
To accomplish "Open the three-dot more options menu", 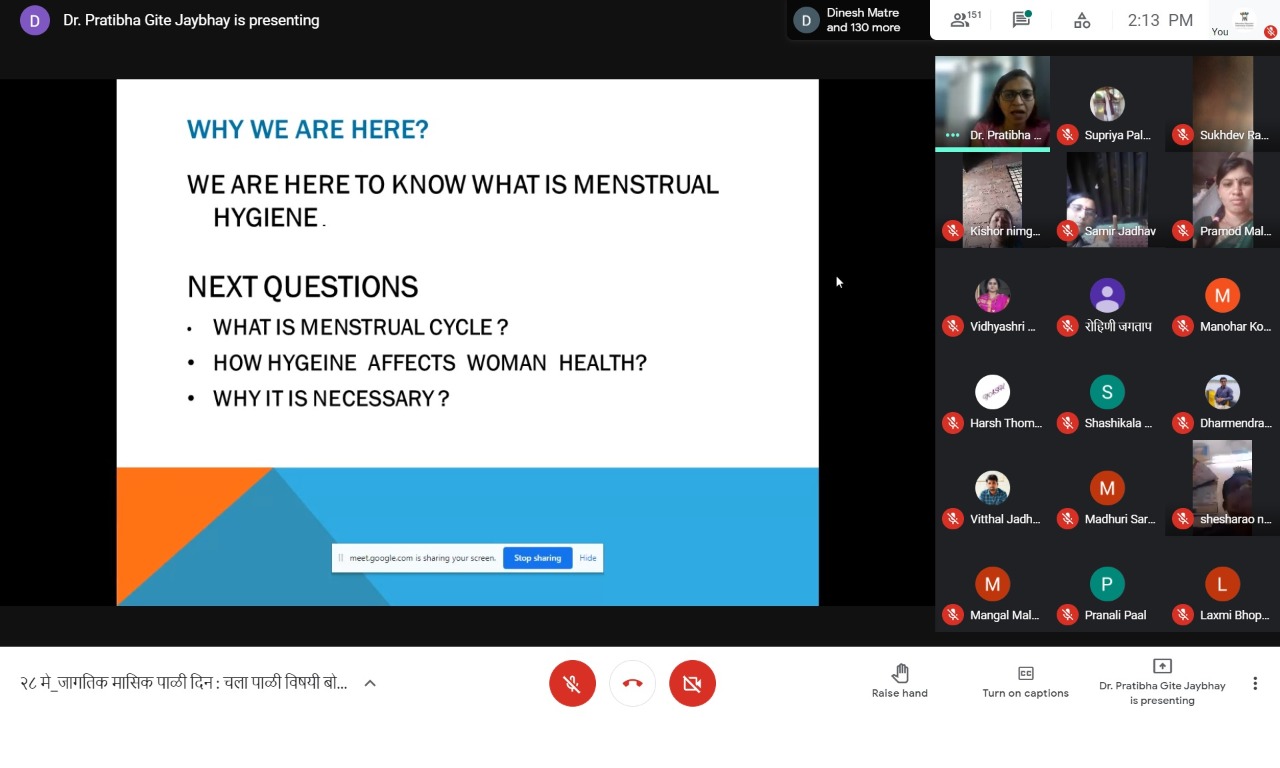I will point(1255,684).
